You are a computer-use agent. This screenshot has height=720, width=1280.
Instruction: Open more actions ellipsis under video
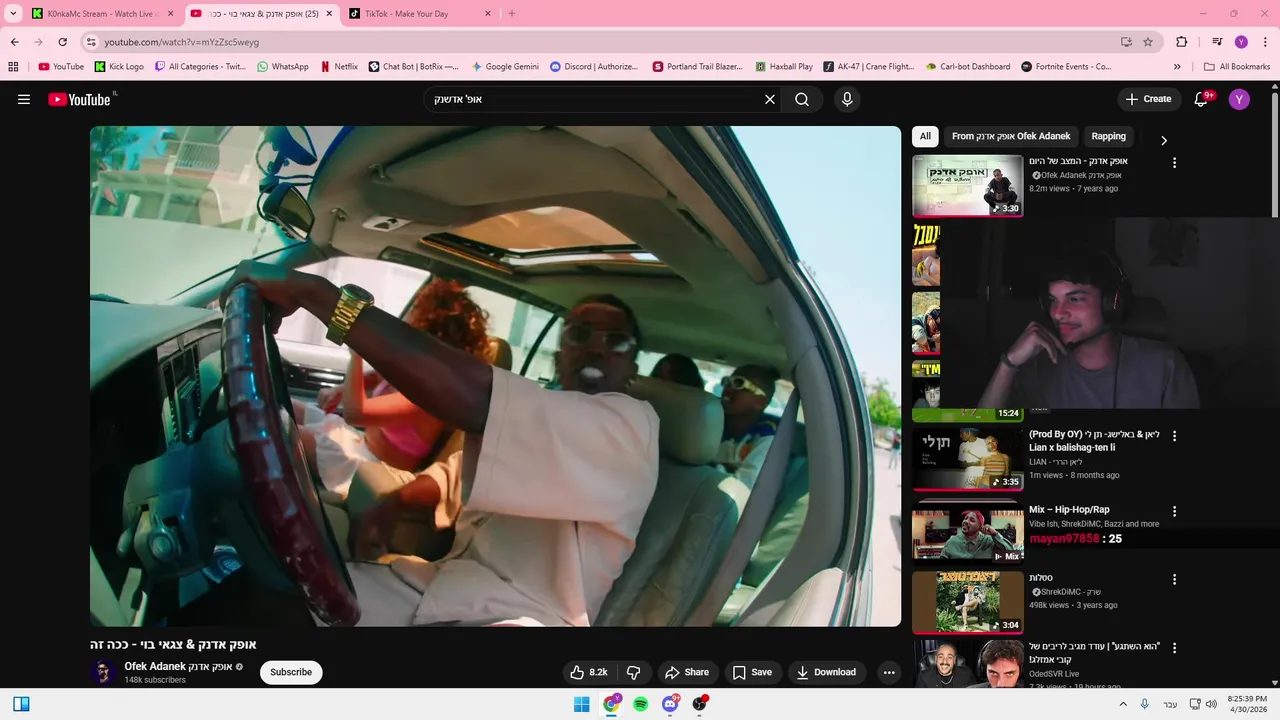889,672
